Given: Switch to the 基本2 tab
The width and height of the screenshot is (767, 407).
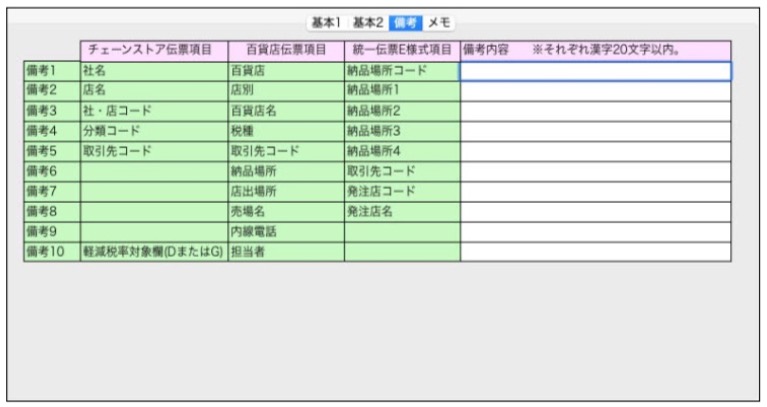Looking at the screenshot, I should (x=368, y=22).
